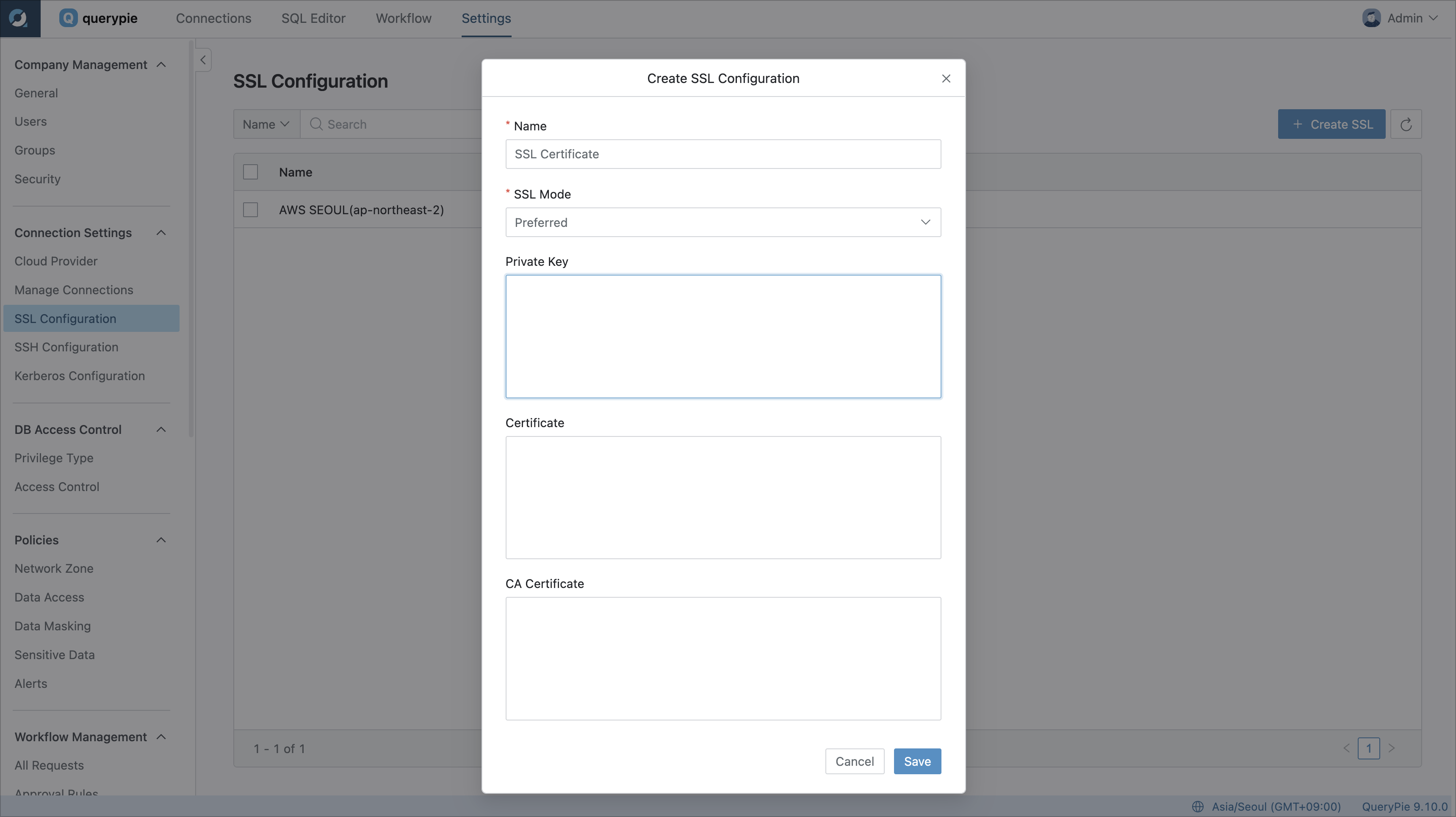Open the SSL Mode Preferred dropdown
Image resolution: width=1456 pixels, height=817 pixels.
coord(723,222)
